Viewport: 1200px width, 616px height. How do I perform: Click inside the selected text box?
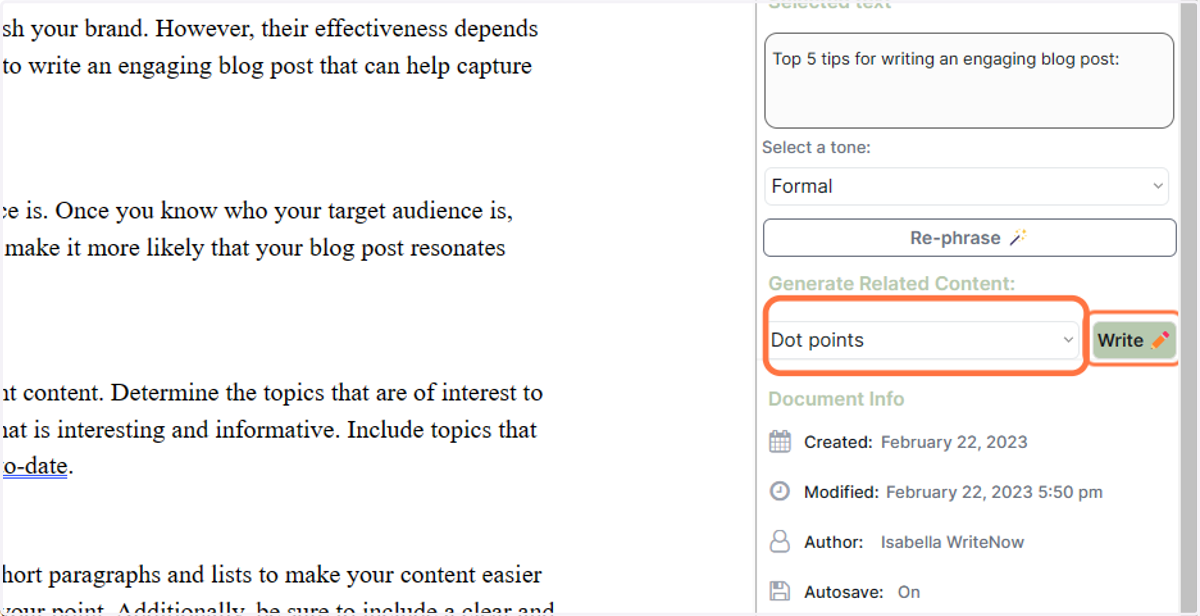pos(969,81)
